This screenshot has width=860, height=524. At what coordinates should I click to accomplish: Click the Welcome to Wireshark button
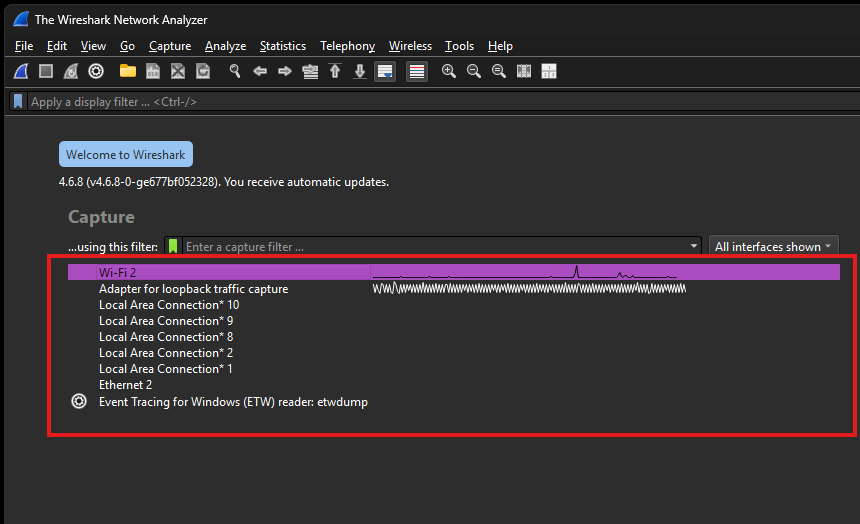[126, 154]
